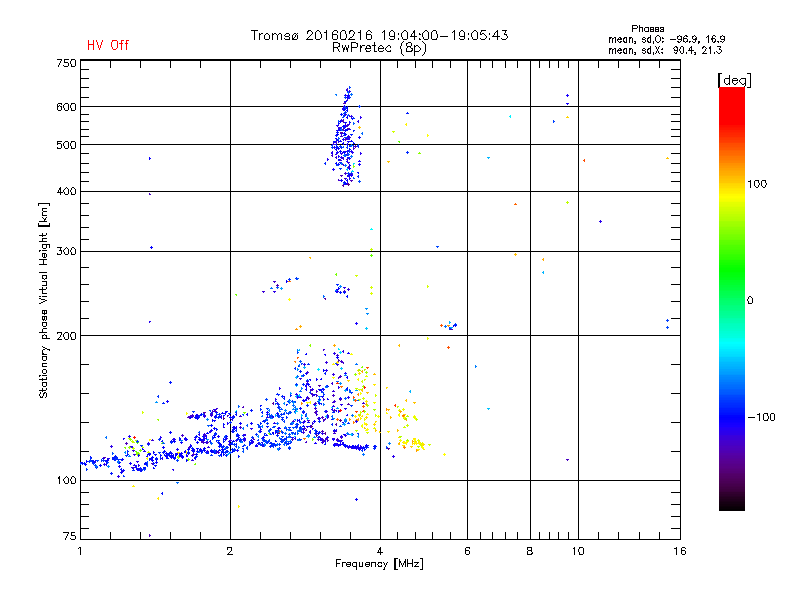Viewport: 800px width, 600px height.
Task: Click the '400' height axis label
Action: (x=66, y=192)
